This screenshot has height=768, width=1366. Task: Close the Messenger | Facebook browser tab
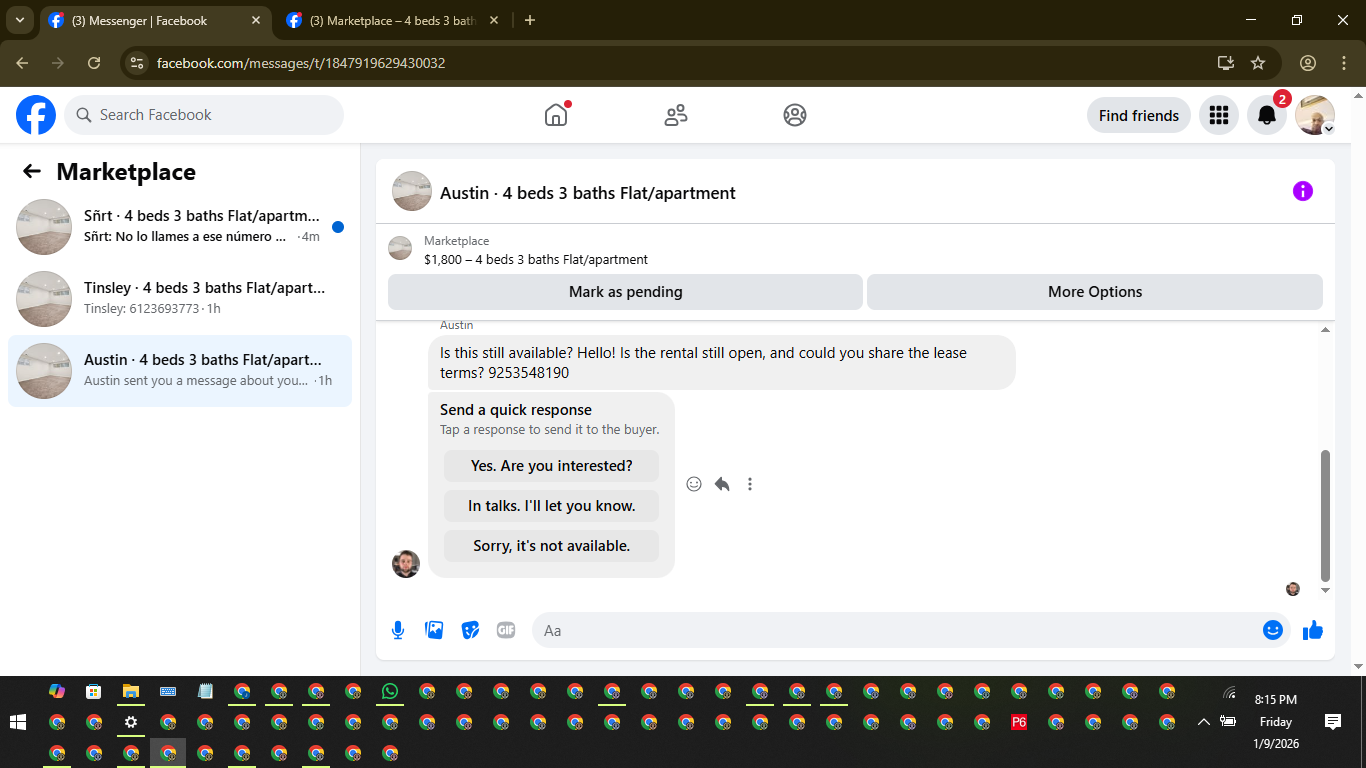click(x=256, y=20)
